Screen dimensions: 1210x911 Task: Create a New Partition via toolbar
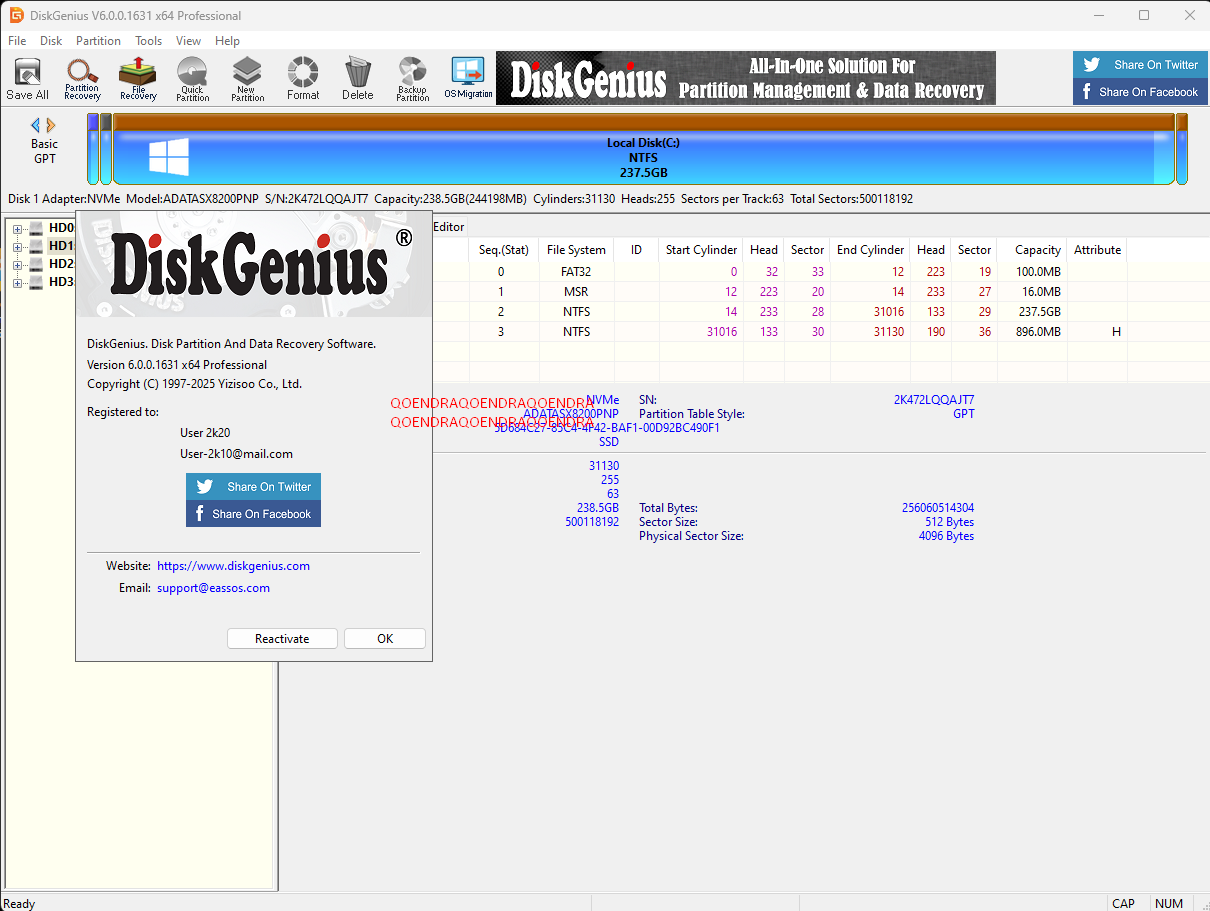[247, 79]
